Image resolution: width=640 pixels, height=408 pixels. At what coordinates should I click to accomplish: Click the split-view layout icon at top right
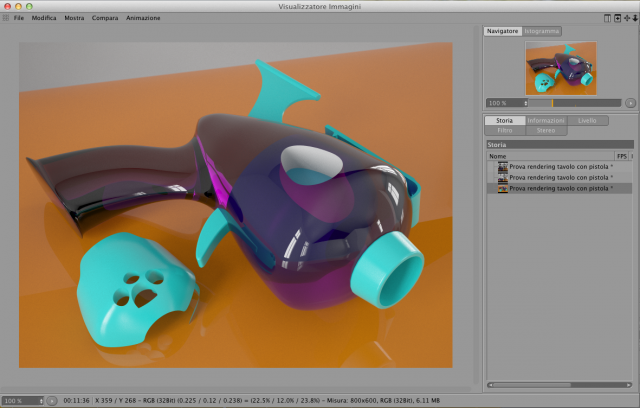point(607,18)
